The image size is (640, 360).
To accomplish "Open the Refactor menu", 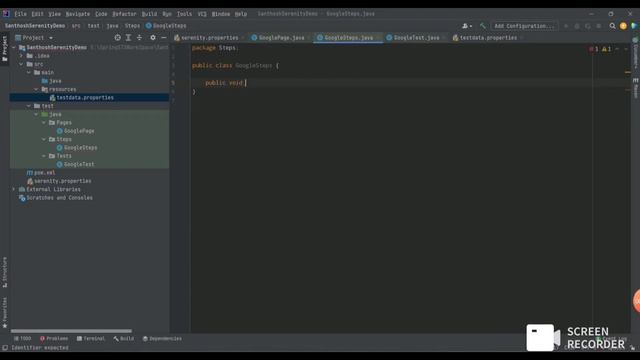I will click(x=124, y=14).
